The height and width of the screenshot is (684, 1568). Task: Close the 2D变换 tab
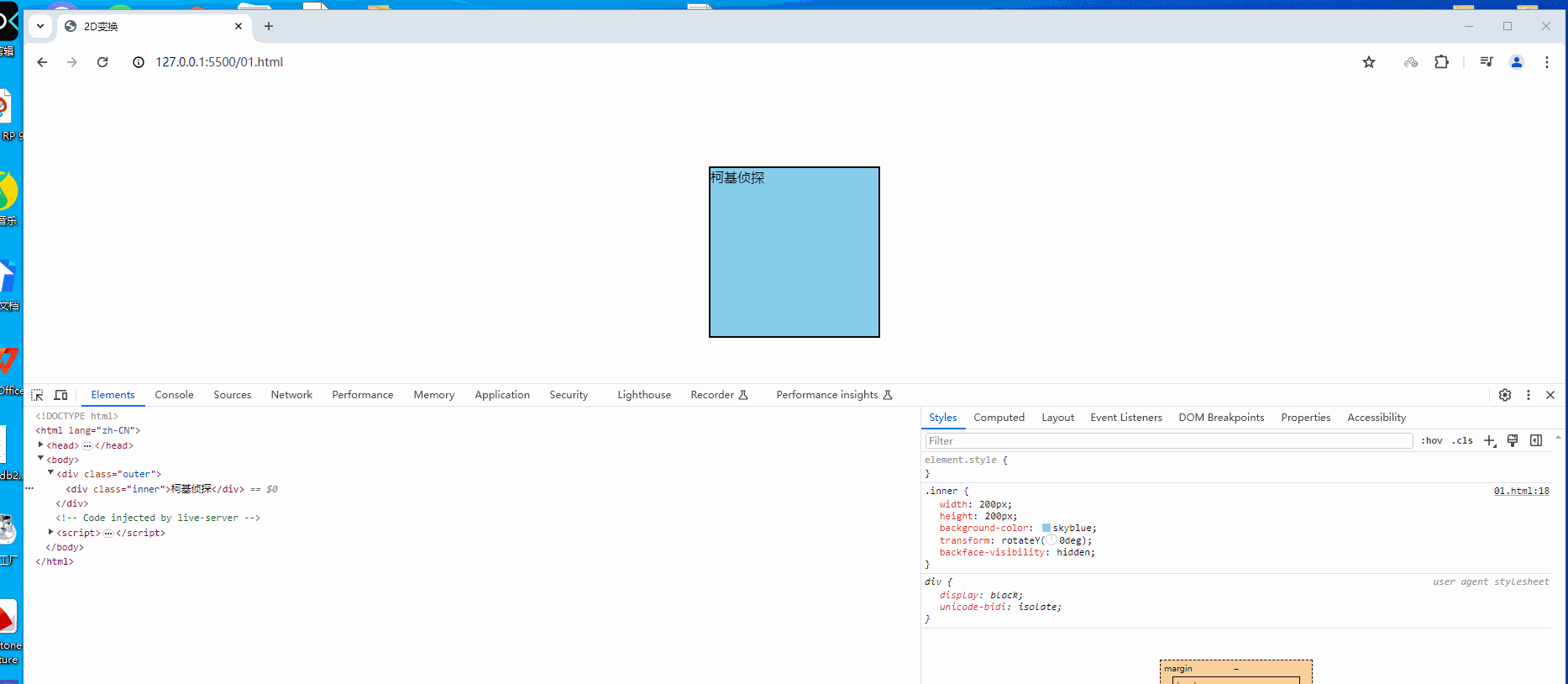(x=239, y=26)
